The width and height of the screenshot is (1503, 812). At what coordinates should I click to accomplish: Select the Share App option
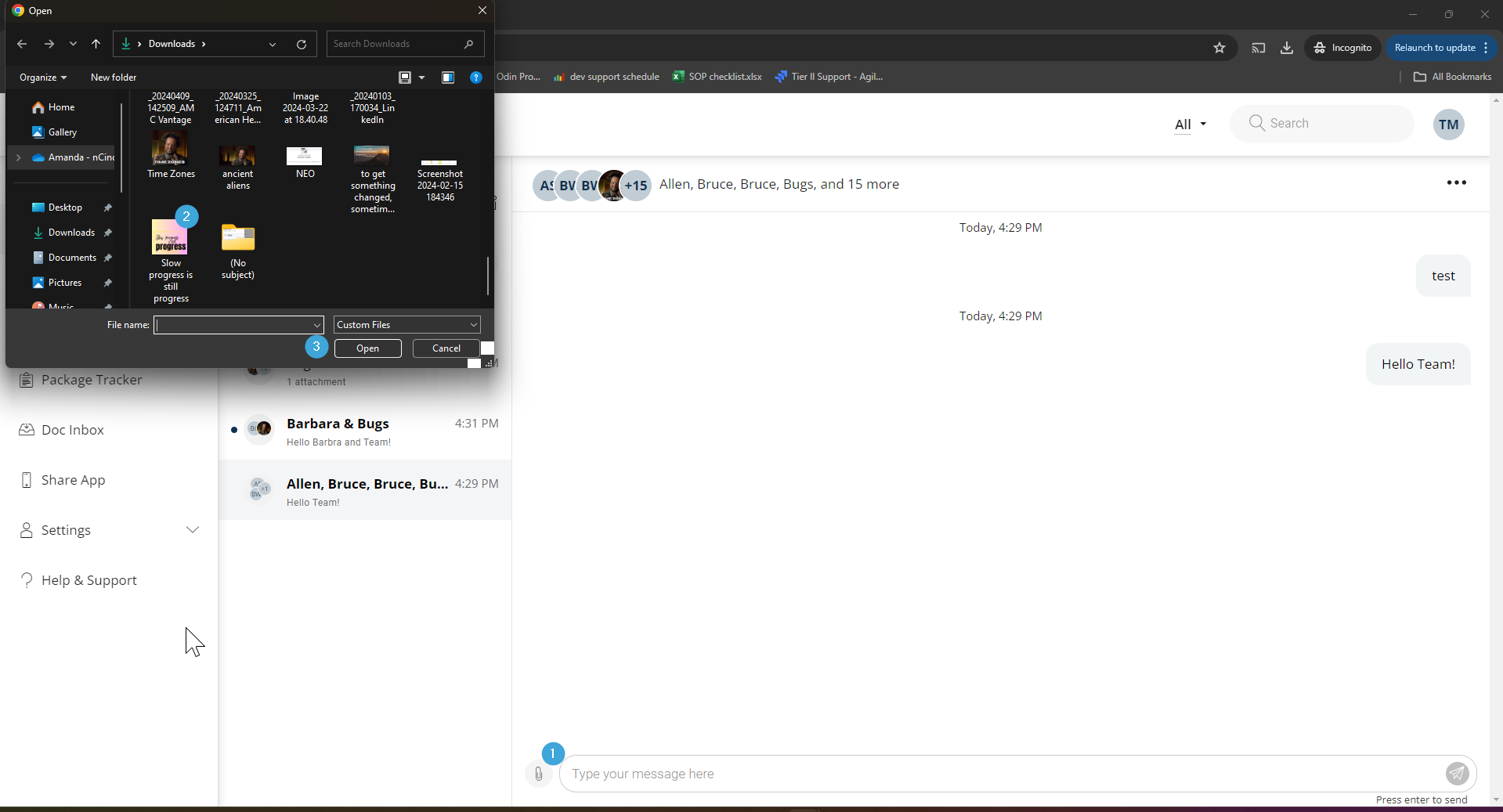(x=73, y=479)
